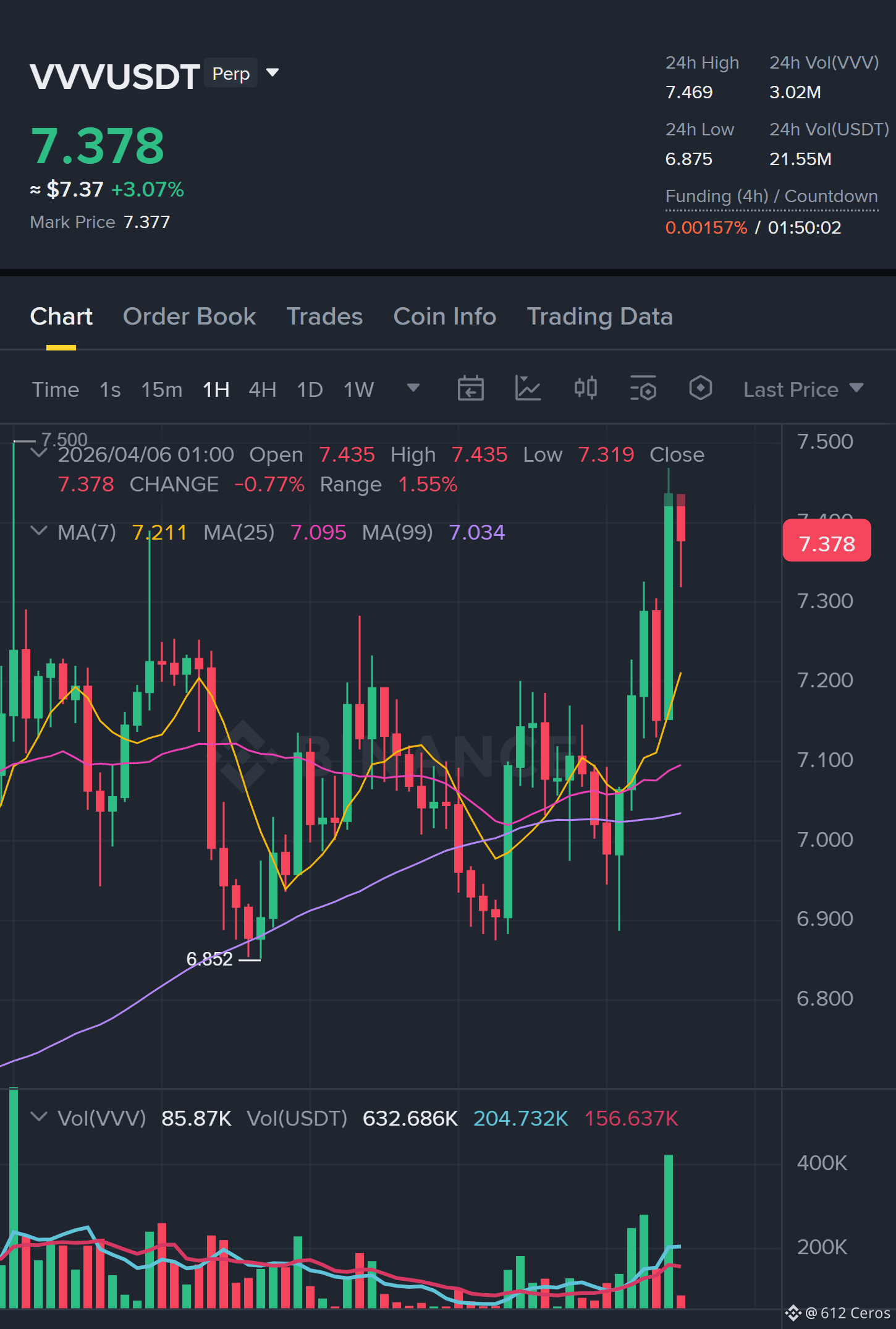Select the 15m time interval
The image size is (896, 1329).
tap(162, 389)
